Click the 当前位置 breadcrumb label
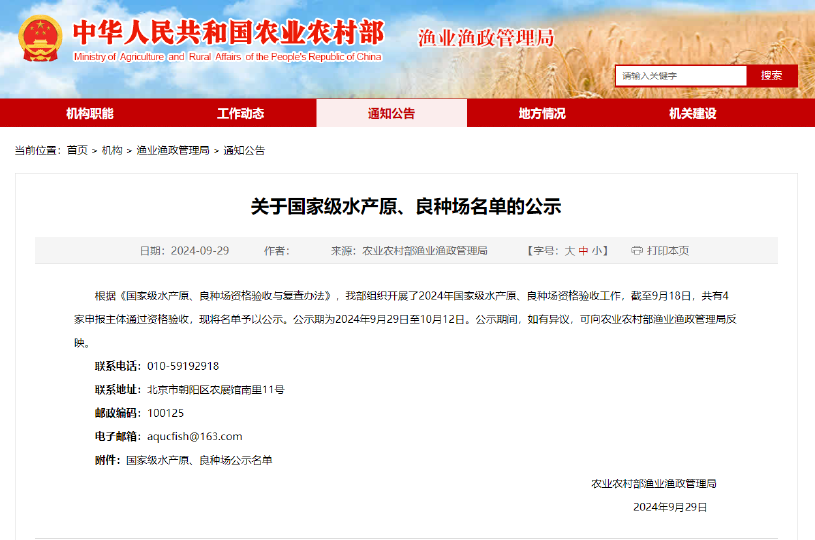Viewport: 815px width, 540px height. click(x=38, y=150)
